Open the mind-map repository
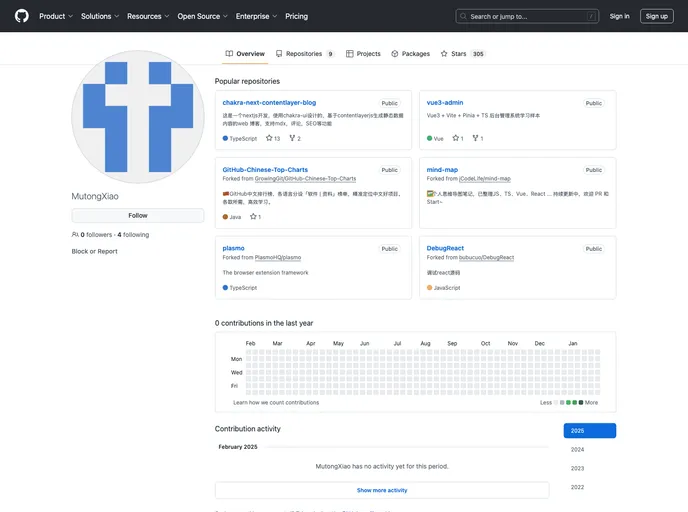 (442, 170)
